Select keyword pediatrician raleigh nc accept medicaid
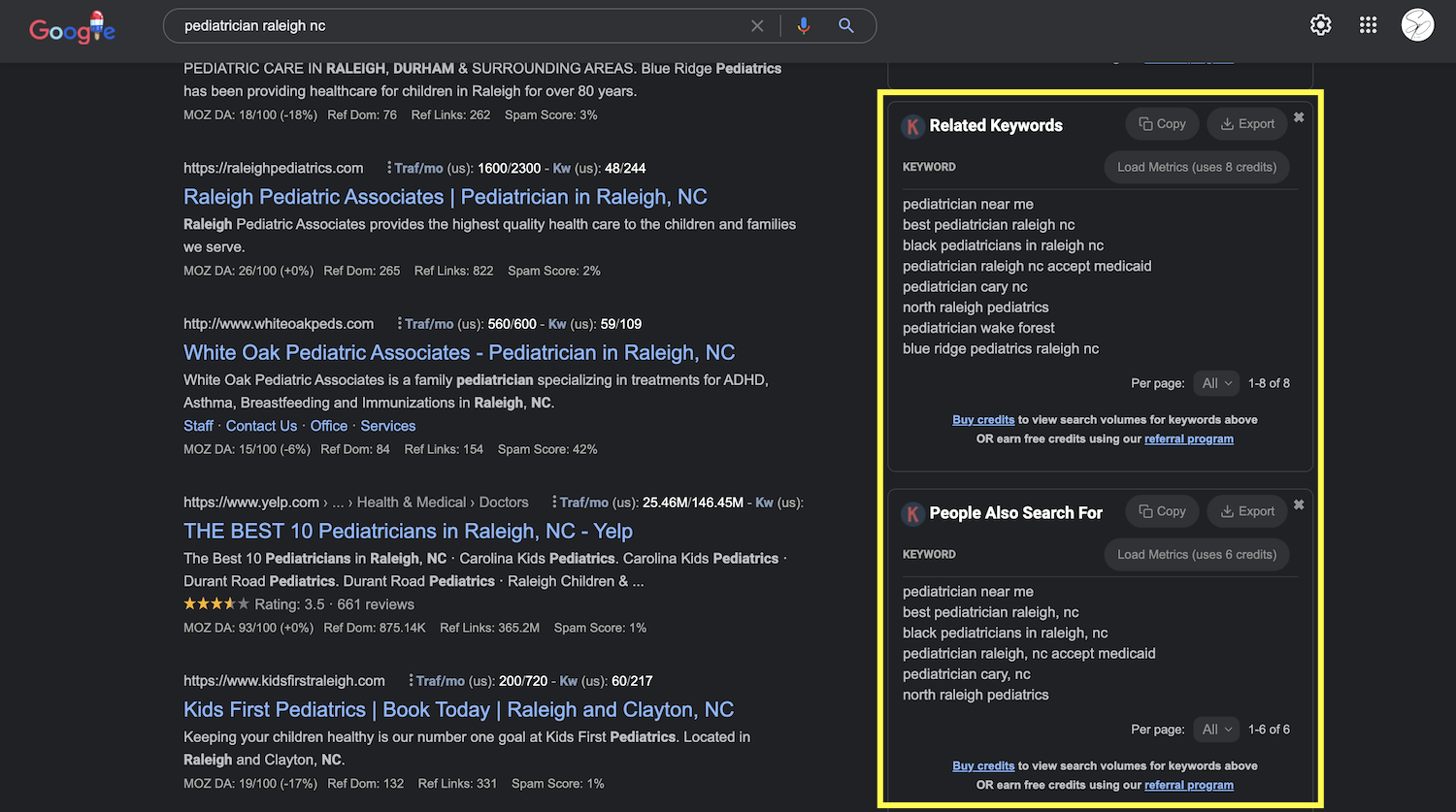Image resolution: width=1456 pixels, height=812 pixels. click(1027, 266)
